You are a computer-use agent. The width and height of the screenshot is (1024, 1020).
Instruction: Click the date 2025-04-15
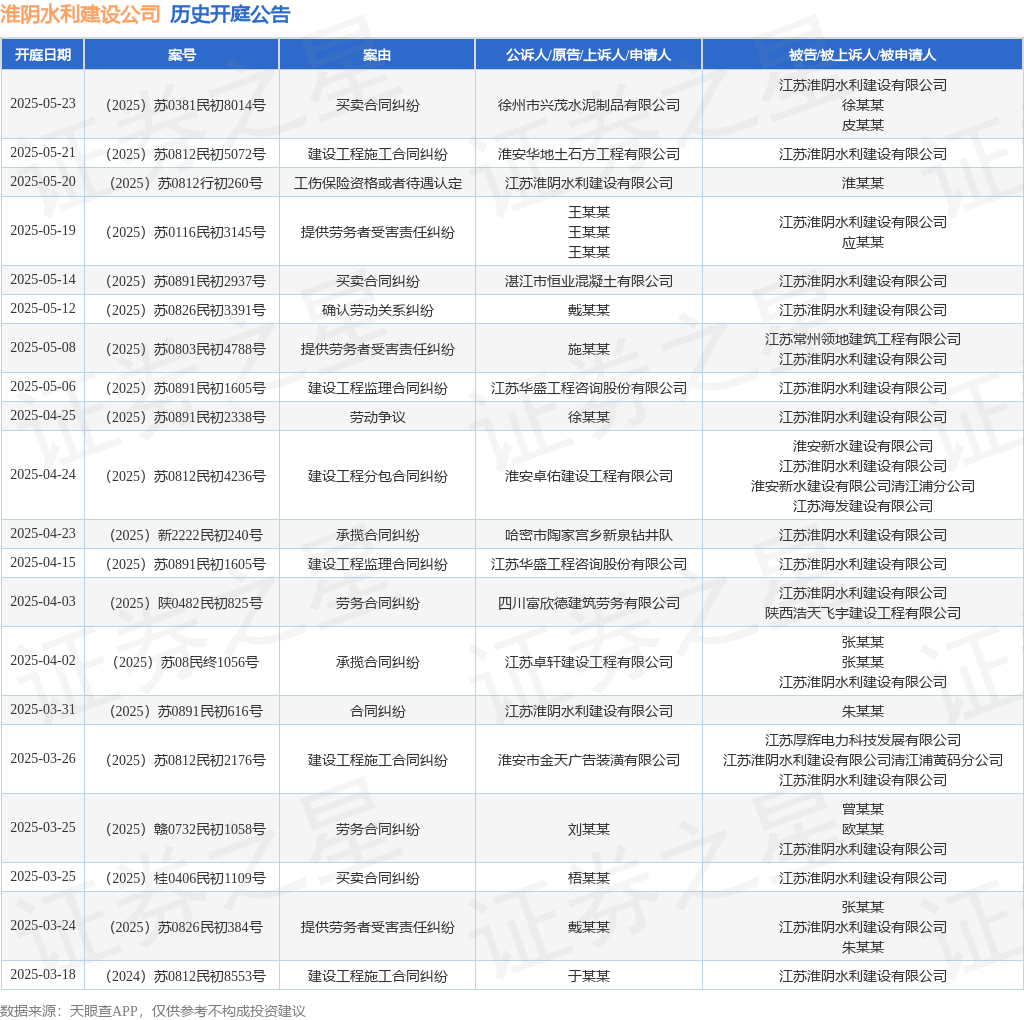(x=43, y=562)
